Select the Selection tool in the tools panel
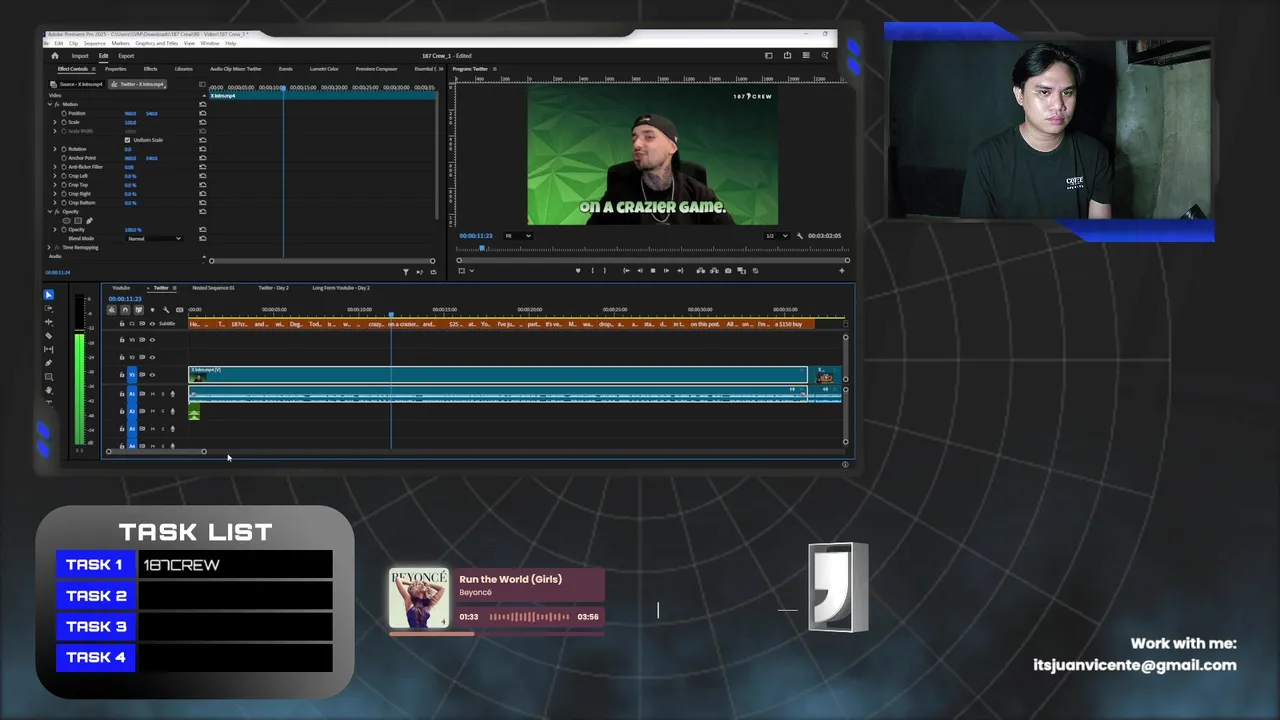This screenshot has height=720, width=1280. point(49,295)
